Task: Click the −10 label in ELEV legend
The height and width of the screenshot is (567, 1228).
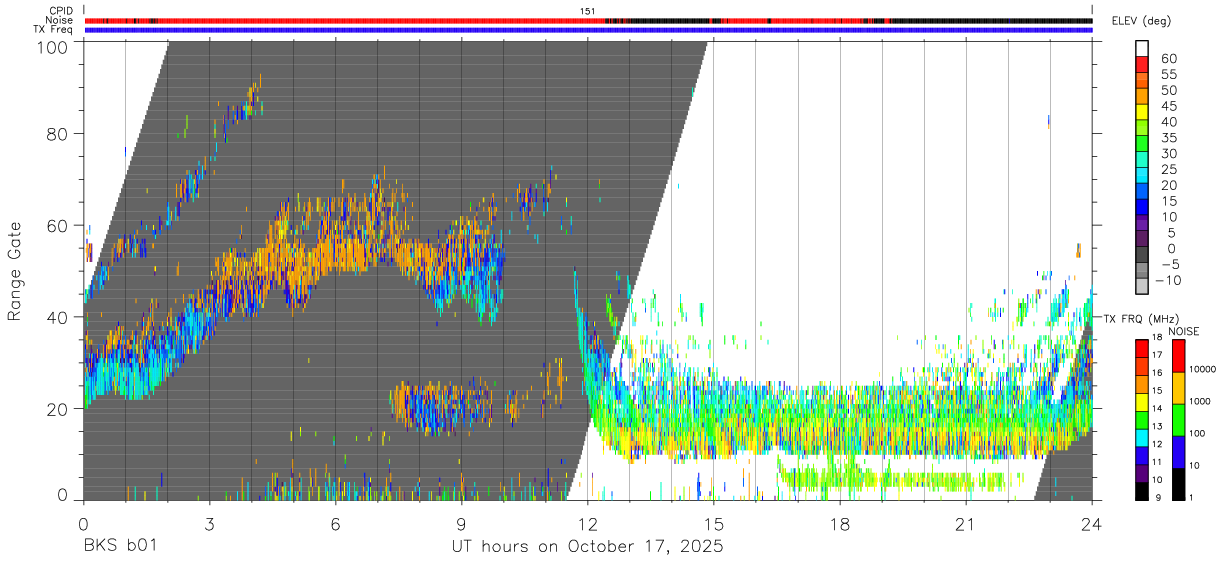Action: [x=1169, y=280]
